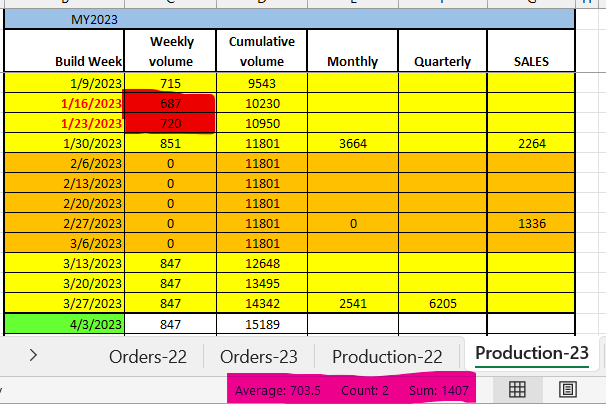Switch to Page Layout view
The image size is (606, 407).
[566, 389]
